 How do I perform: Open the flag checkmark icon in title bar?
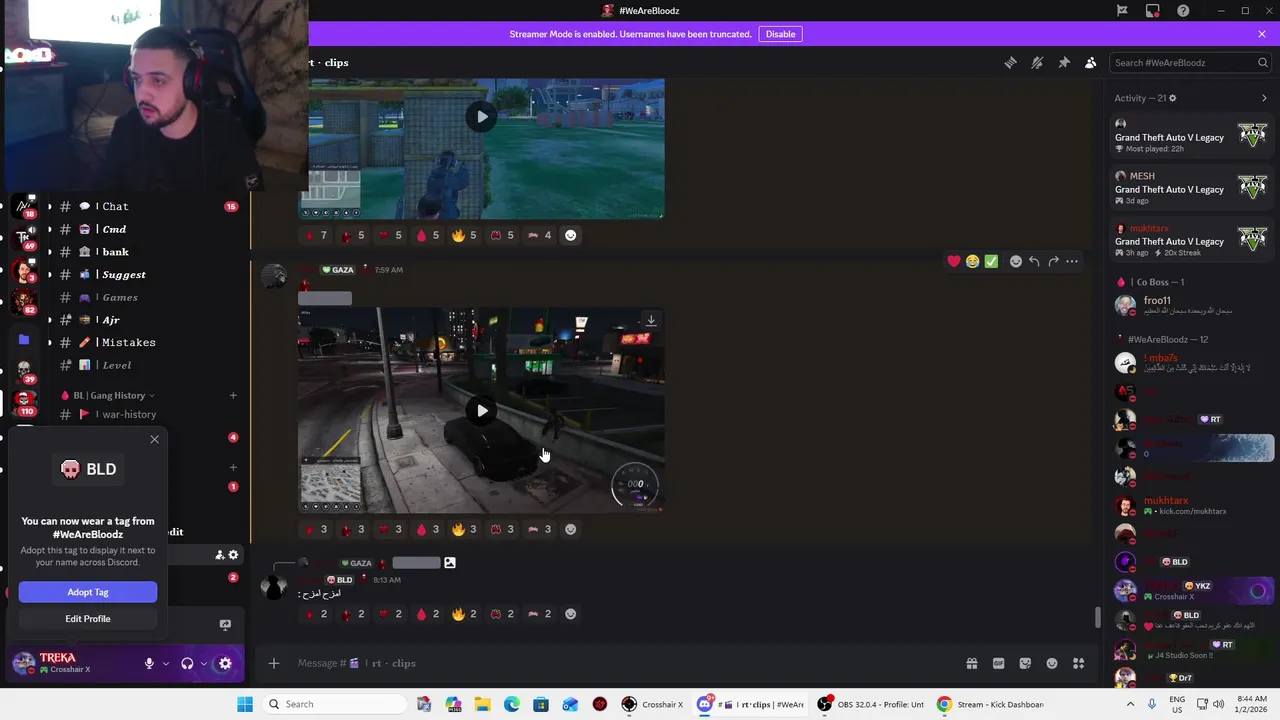click(x=1122, y=11)
